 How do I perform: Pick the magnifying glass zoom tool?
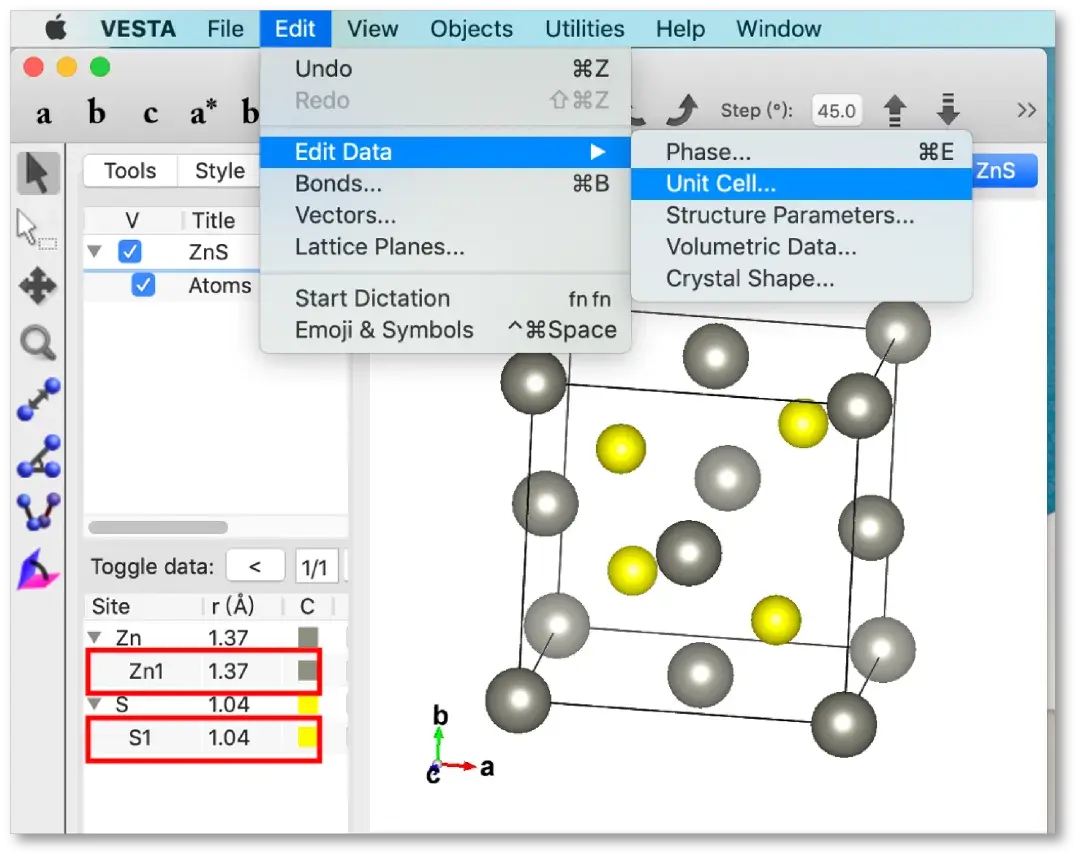[37, 343]
